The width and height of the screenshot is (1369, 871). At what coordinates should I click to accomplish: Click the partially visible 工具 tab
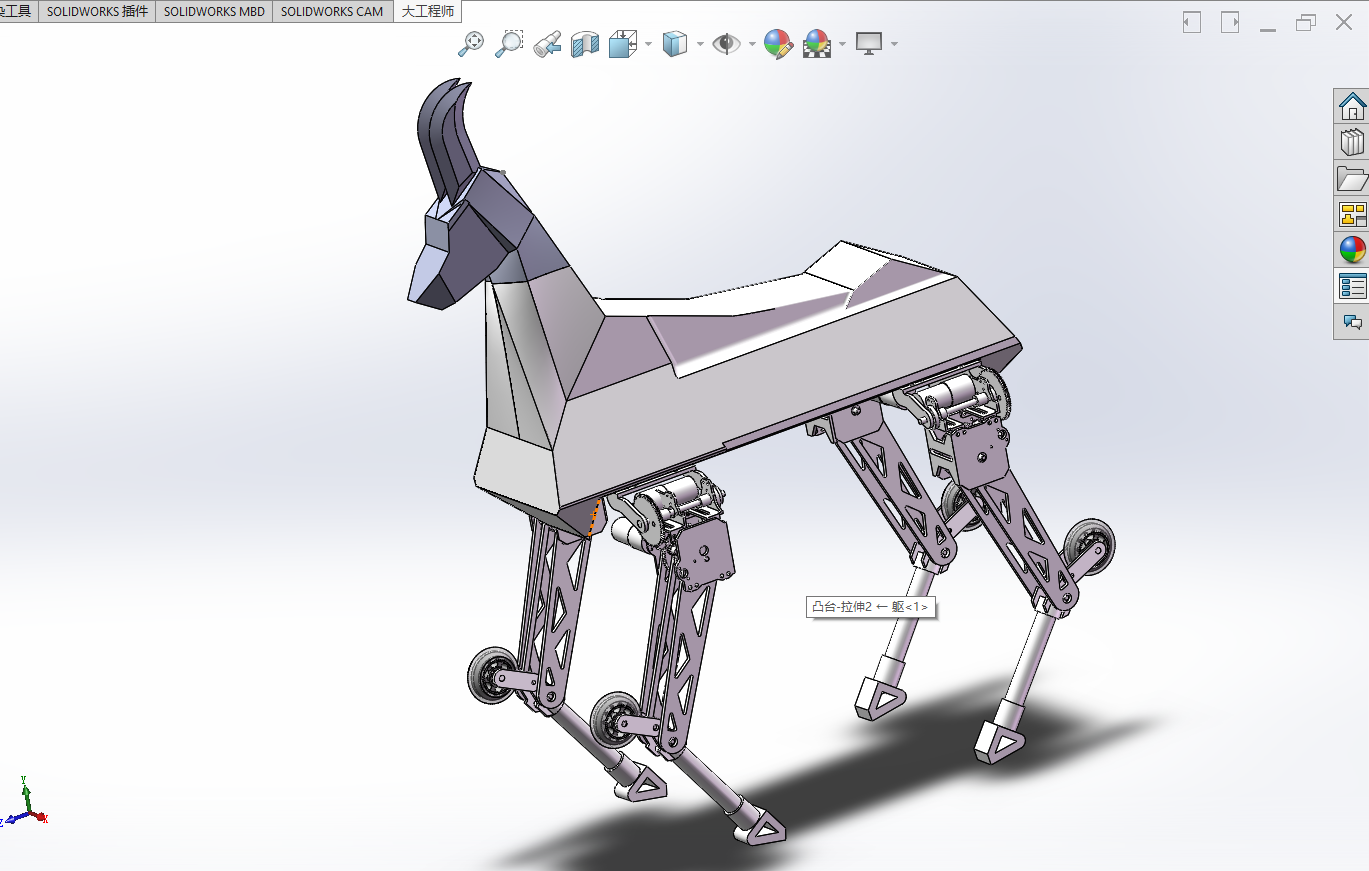click(18, 12)
